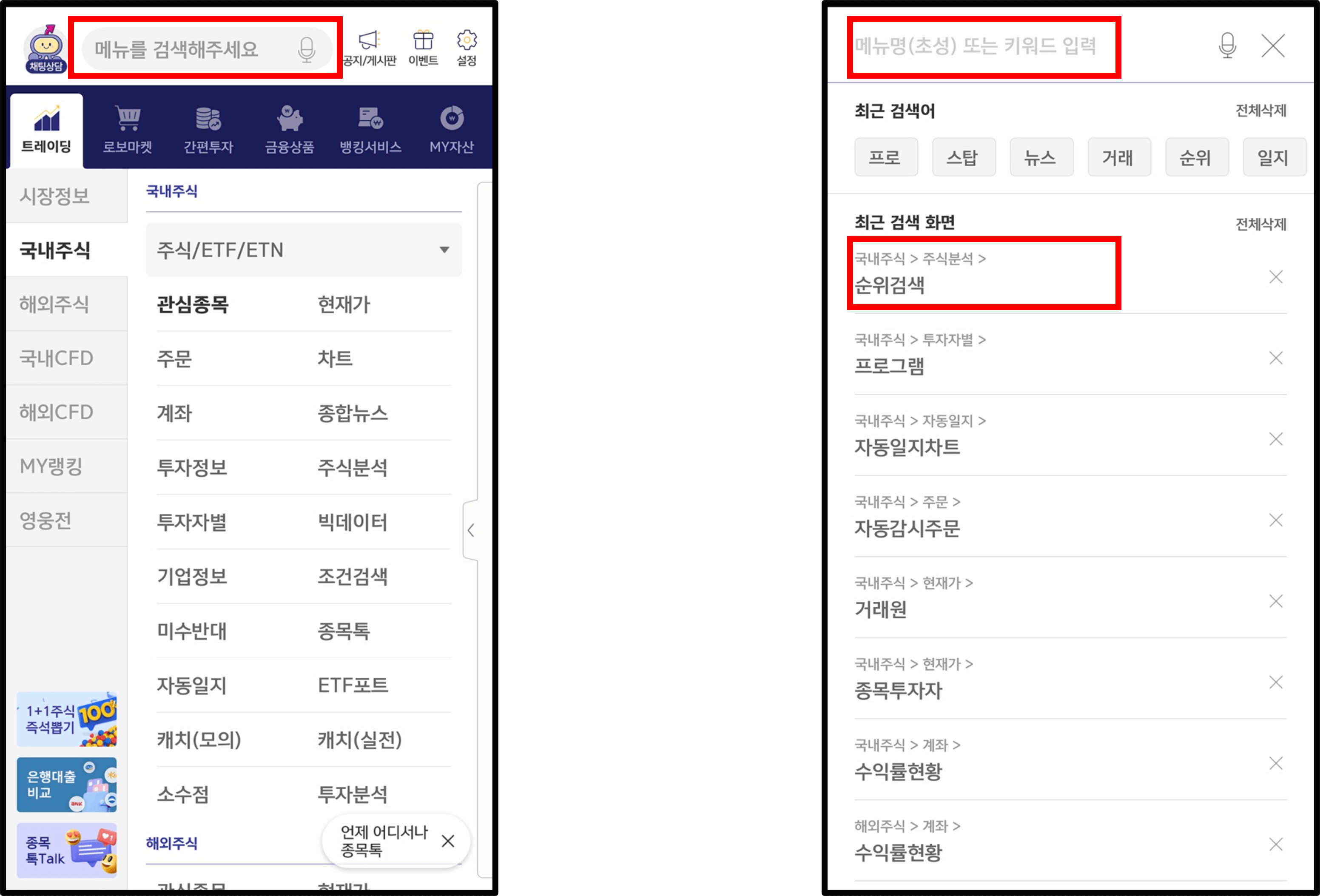Collapse the menu panel with the chevron arrow

471,530
